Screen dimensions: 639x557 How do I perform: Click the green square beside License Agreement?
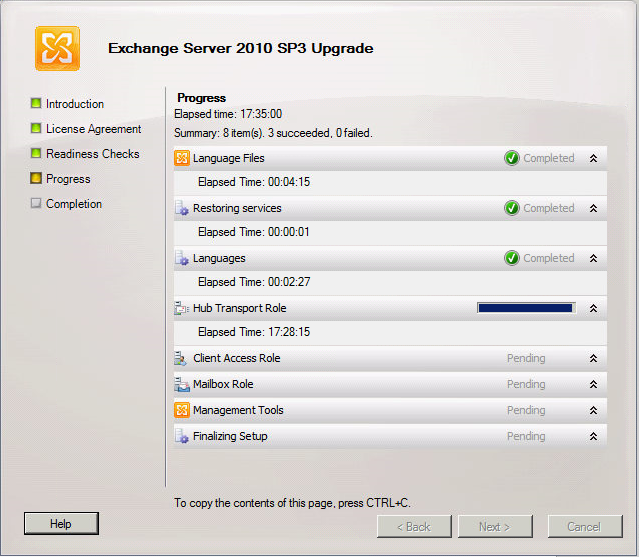click(x=36, y=128)
